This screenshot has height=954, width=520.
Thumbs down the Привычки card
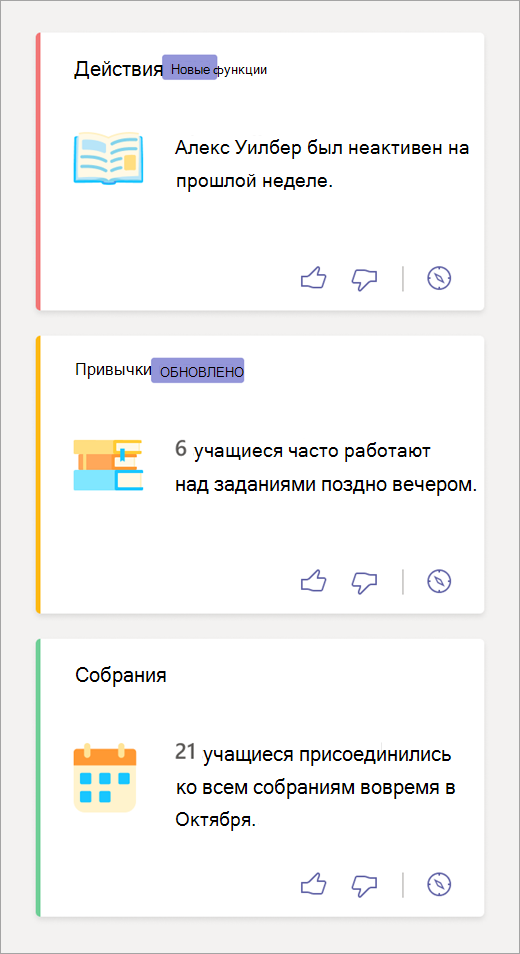pos(365,582)
